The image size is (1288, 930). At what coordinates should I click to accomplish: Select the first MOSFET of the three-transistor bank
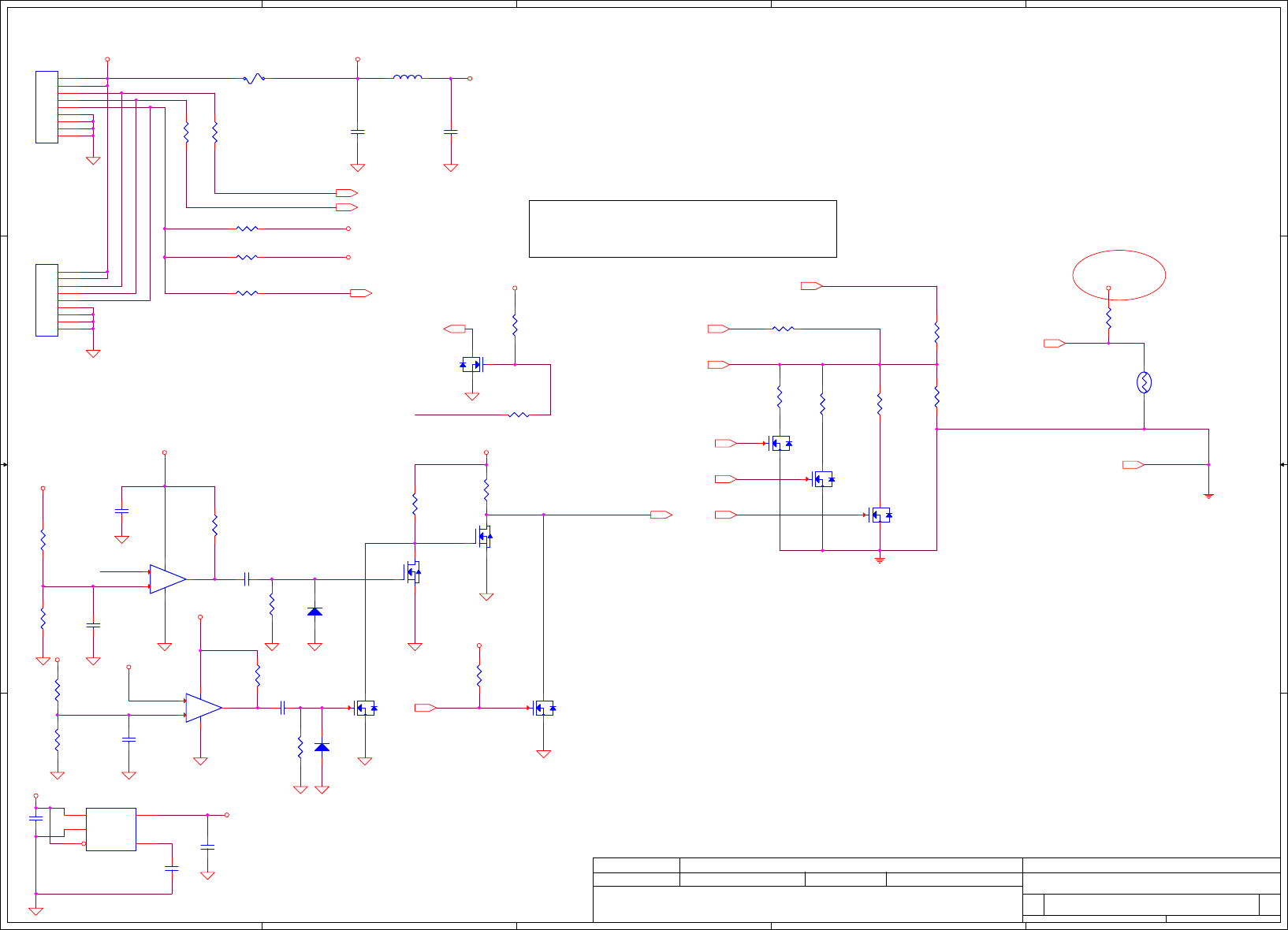(x=780, y=443)
